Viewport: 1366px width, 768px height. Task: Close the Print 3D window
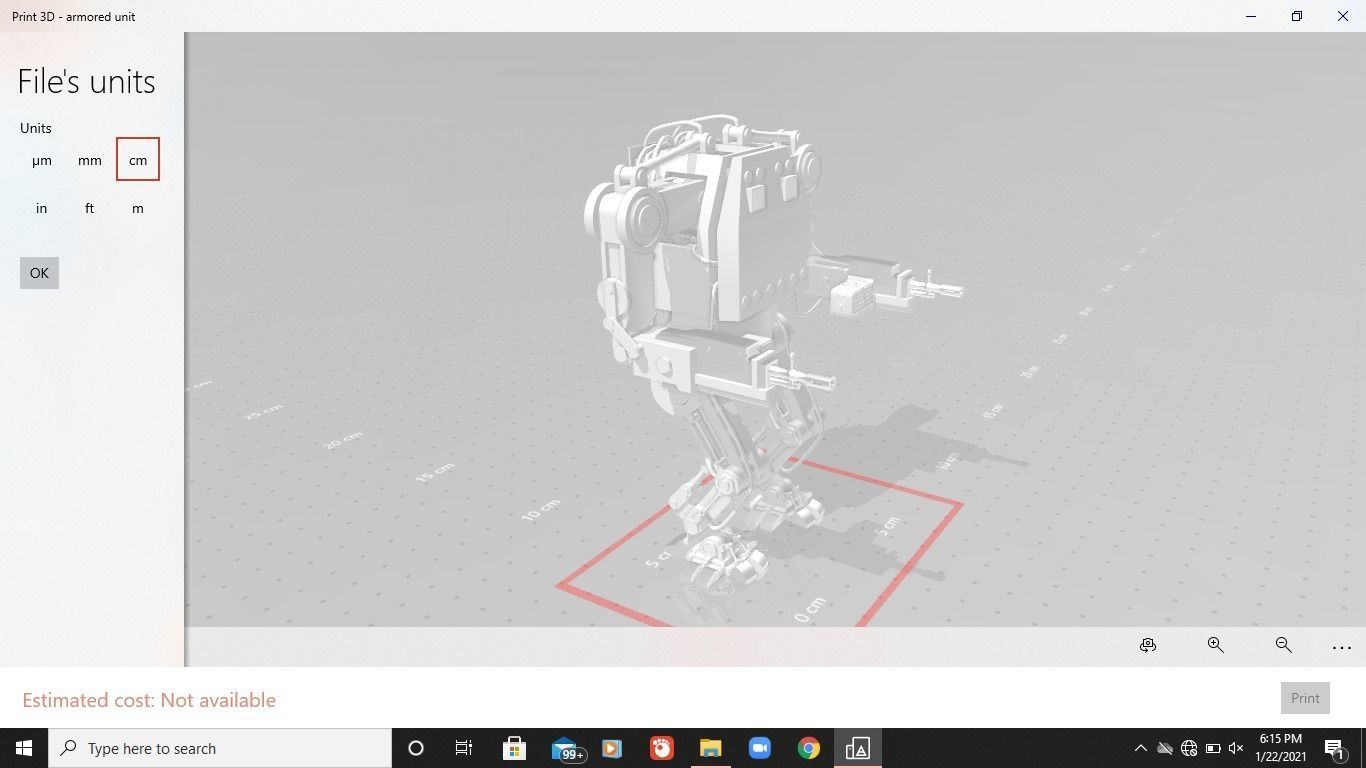[x=1343, y=16]
